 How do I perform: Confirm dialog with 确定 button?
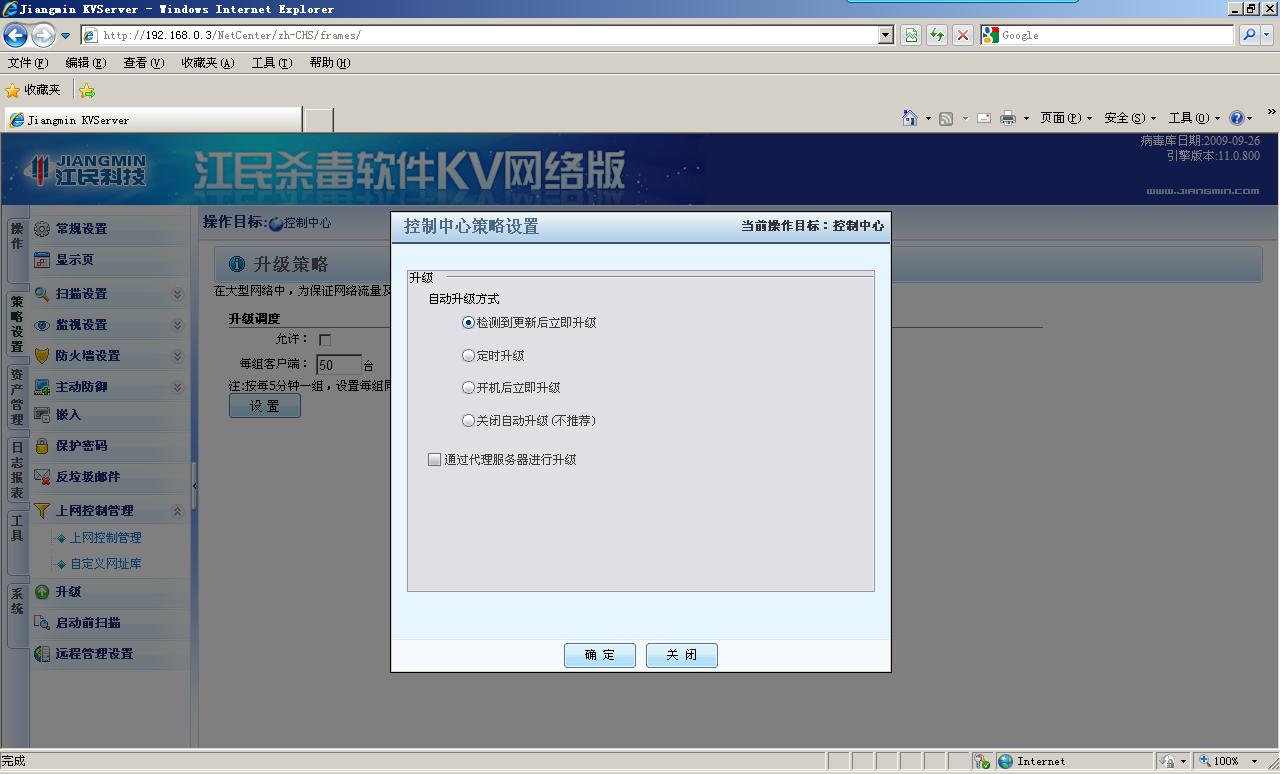click(x=600, y=655)
